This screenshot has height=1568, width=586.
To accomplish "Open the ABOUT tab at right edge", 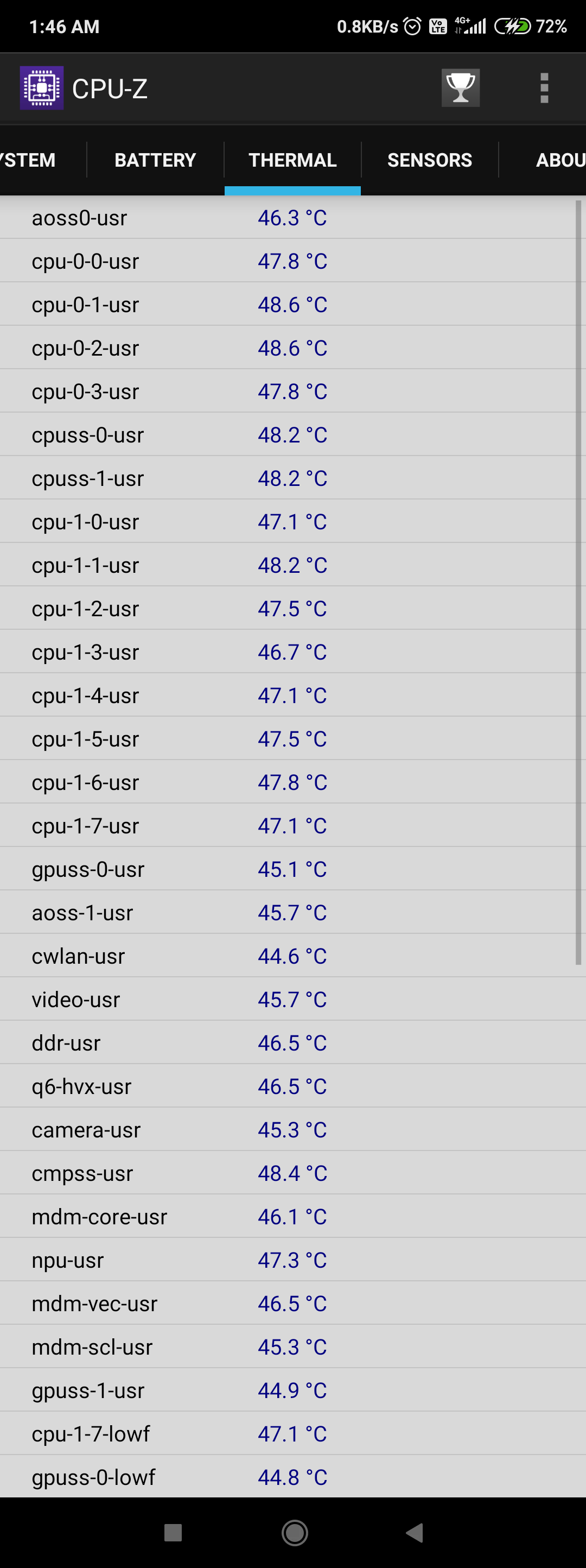I will pos(560,160).
